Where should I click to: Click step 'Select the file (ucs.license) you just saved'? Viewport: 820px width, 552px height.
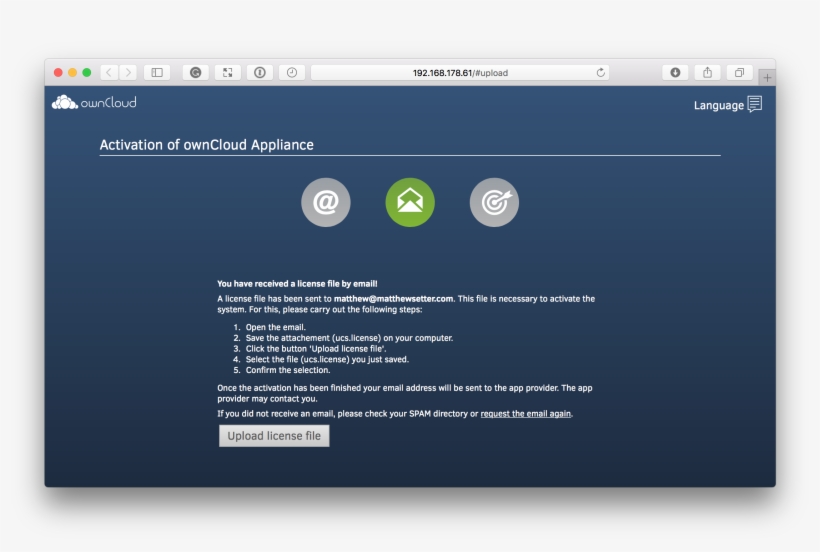pyautogui.click(x=327, y=360)
